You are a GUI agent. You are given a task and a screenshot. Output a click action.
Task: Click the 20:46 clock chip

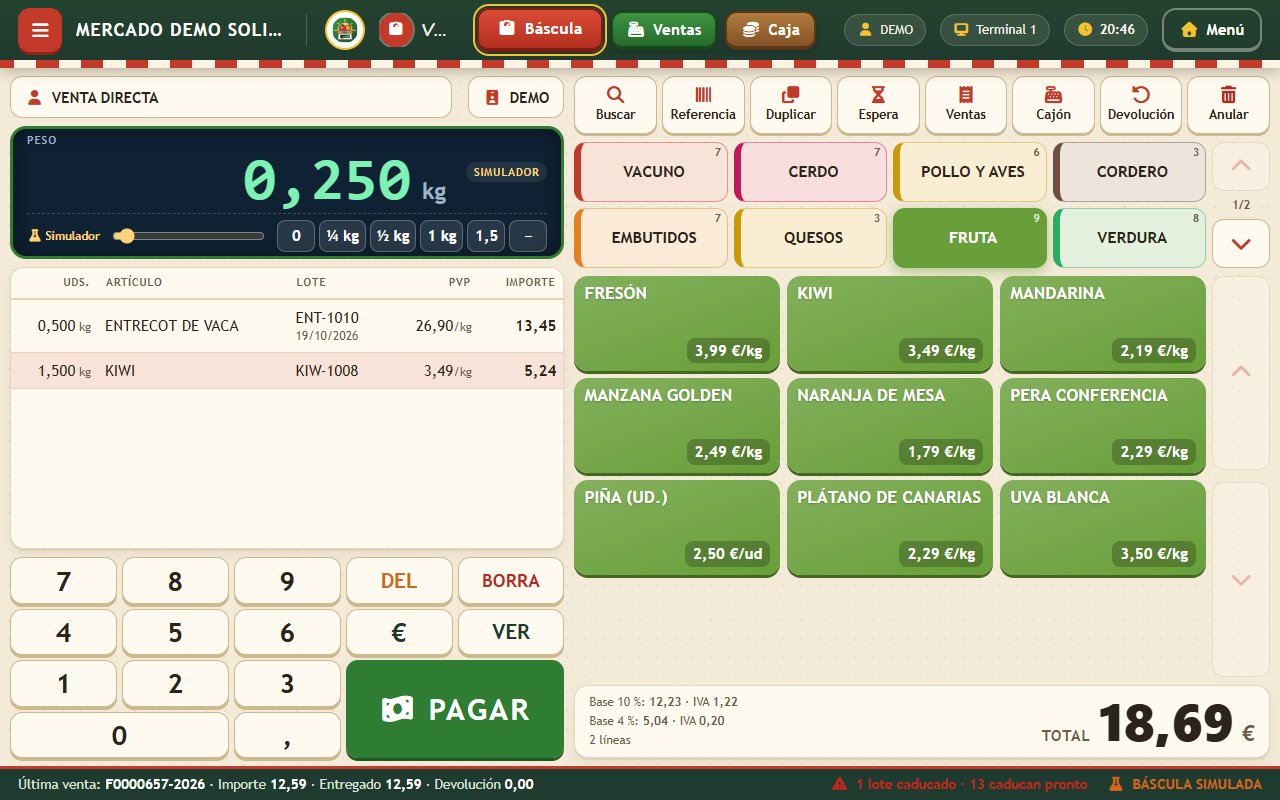tap(1106, 30)
